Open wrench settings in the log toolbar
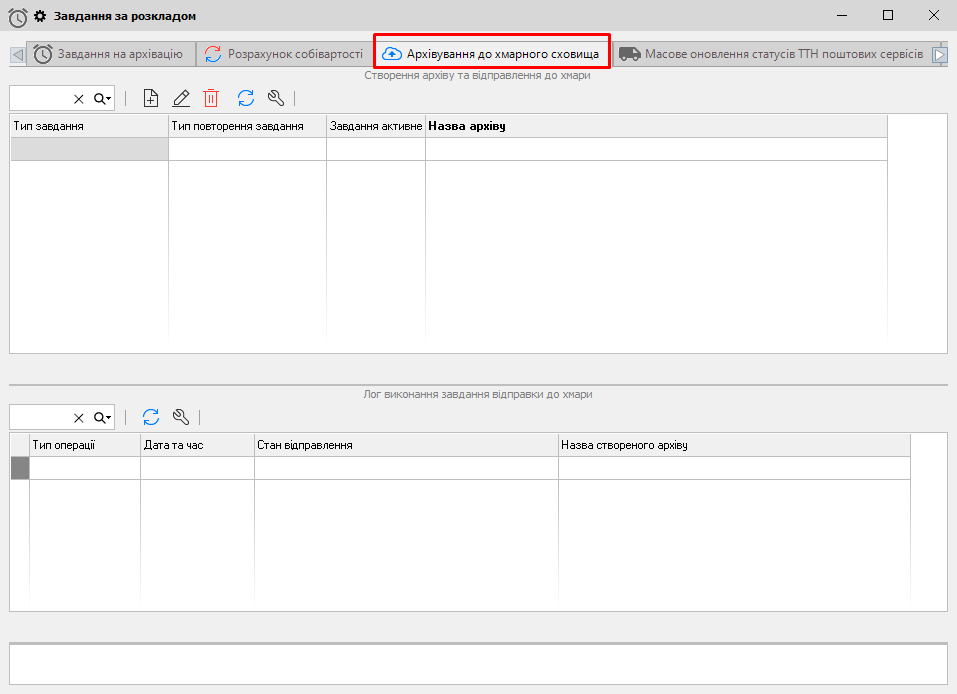 (x=181, y=417)
